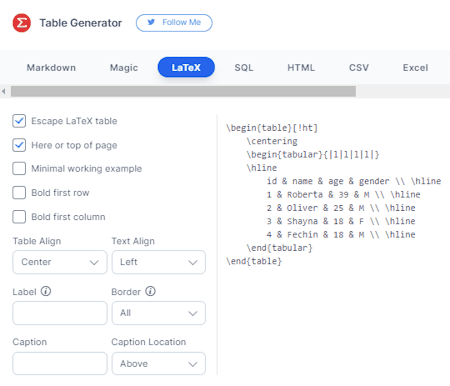Switch to the Markdown tab
Image resolution: width=450 pixels, height=386 pixels.
tap(51, 68)
